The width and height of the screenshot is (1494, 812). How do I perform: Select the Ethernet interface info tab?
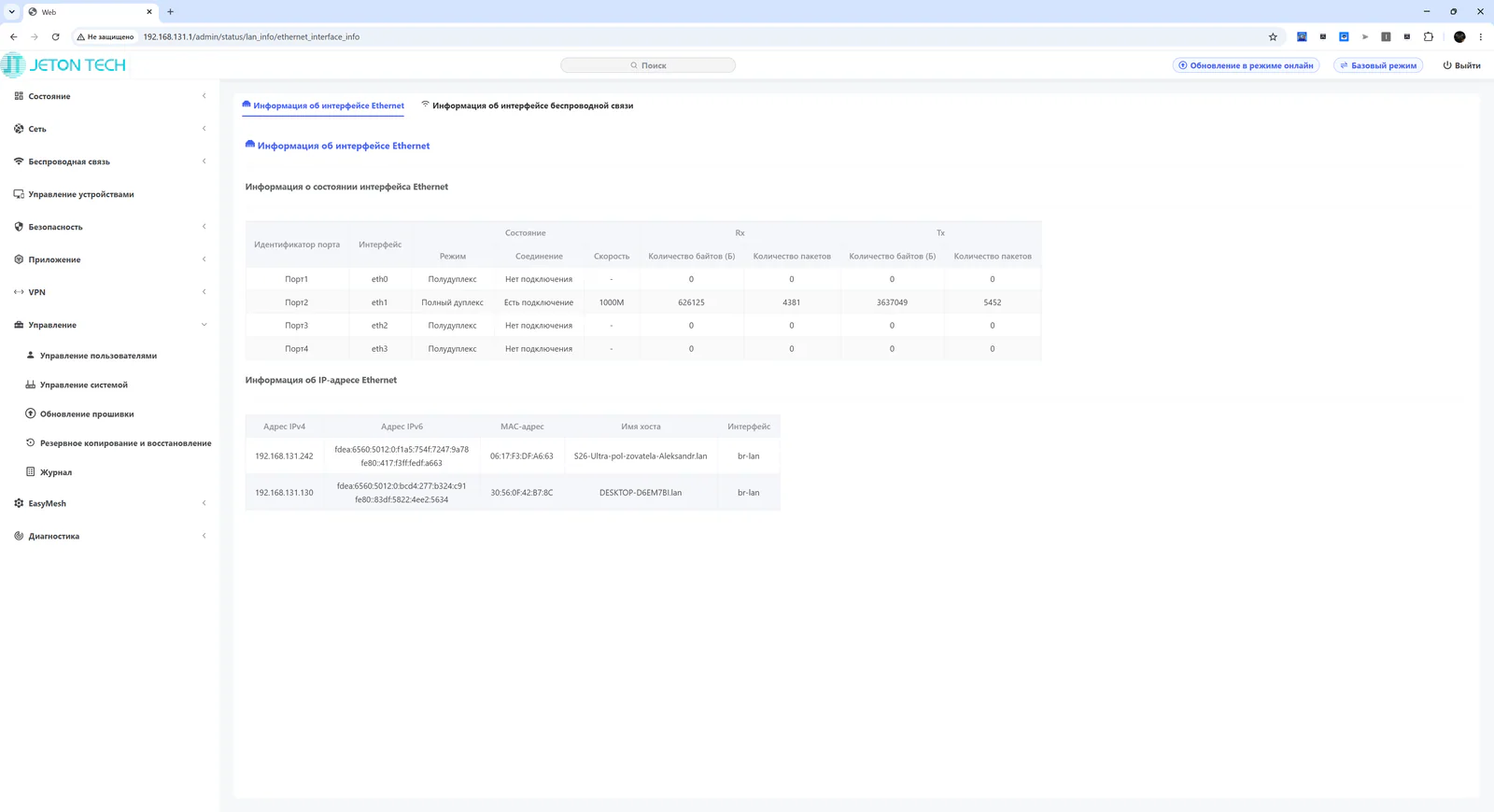(323, 105)
